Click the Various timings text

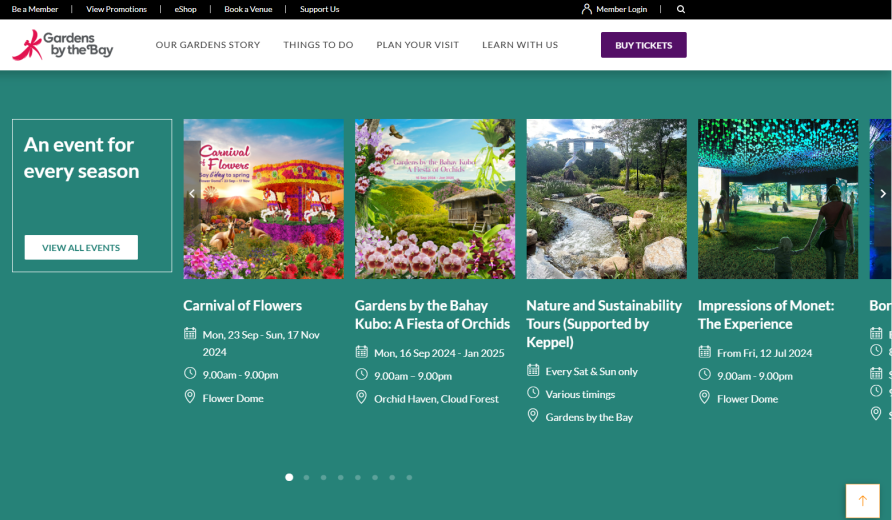[x=580, y=394]
